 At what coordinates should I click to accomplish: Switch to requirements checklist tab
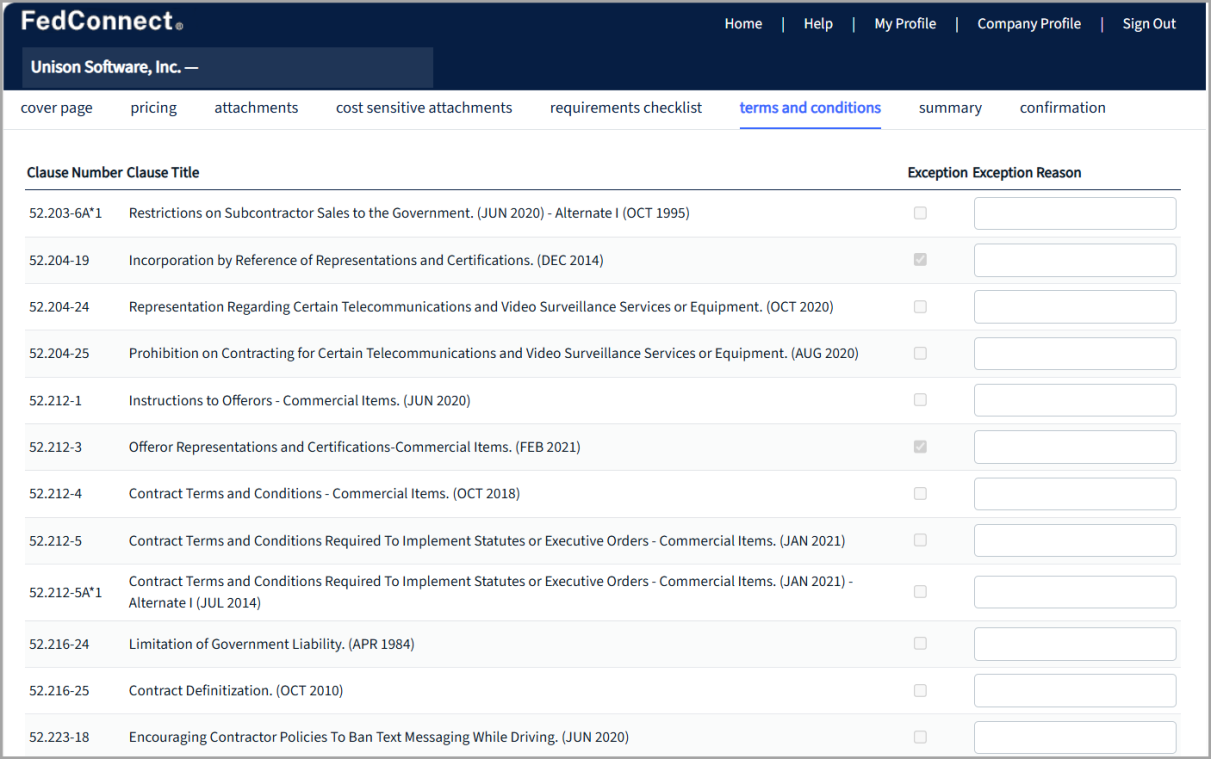(626, 108)
